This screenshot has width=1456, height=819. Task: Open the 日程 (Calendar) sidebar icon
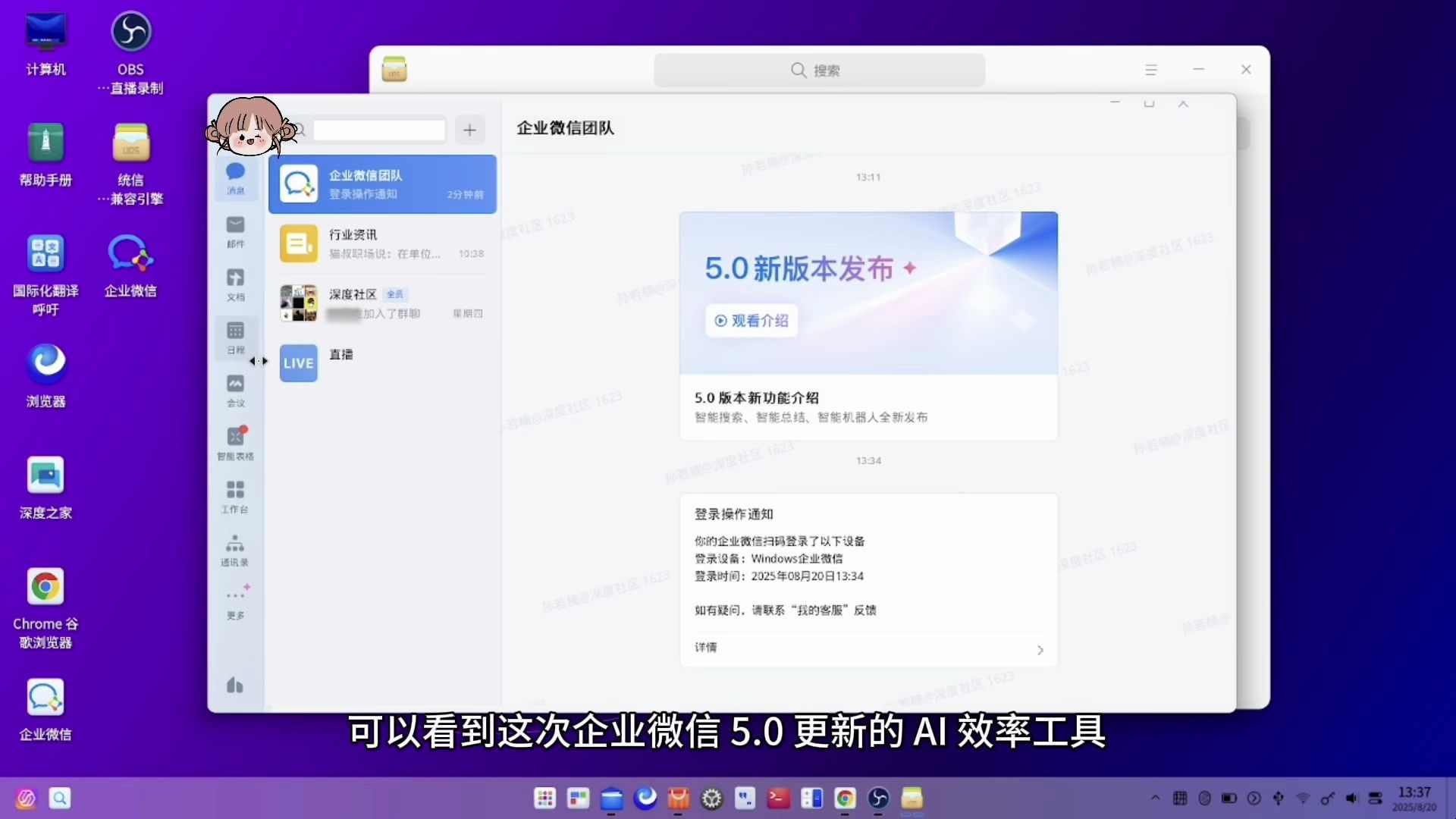point(236,338)
